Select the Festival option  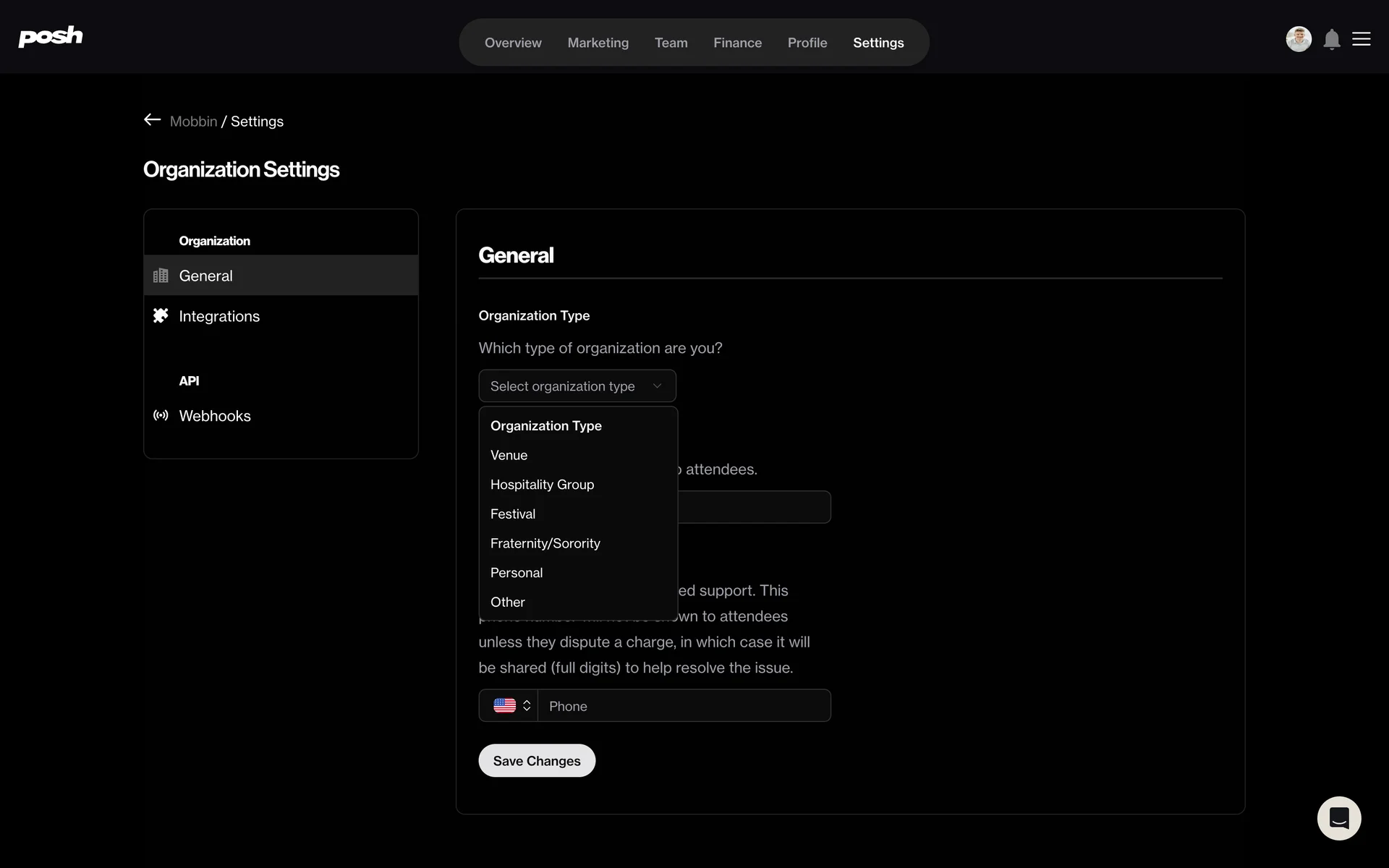pyautogui.click(x=512, y=514)
